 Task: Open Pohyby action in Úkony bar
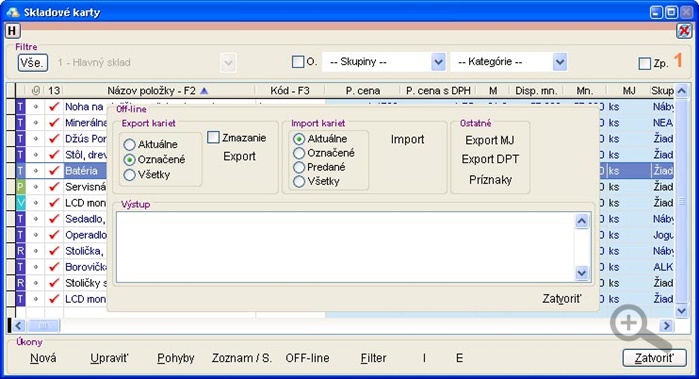click(x=176, y=358)
